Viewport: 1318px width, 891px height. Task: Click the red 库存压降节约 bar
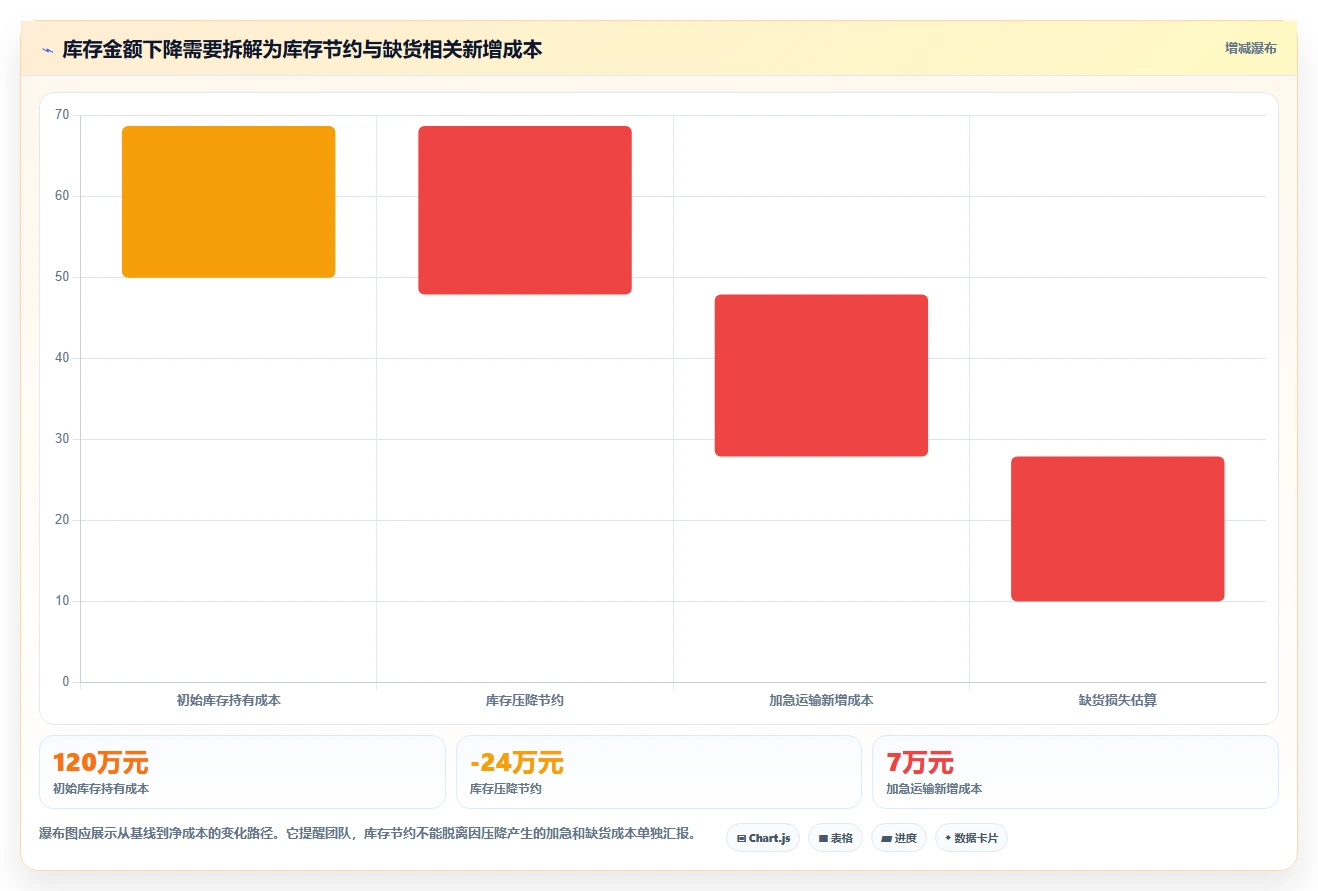(525, 210)
